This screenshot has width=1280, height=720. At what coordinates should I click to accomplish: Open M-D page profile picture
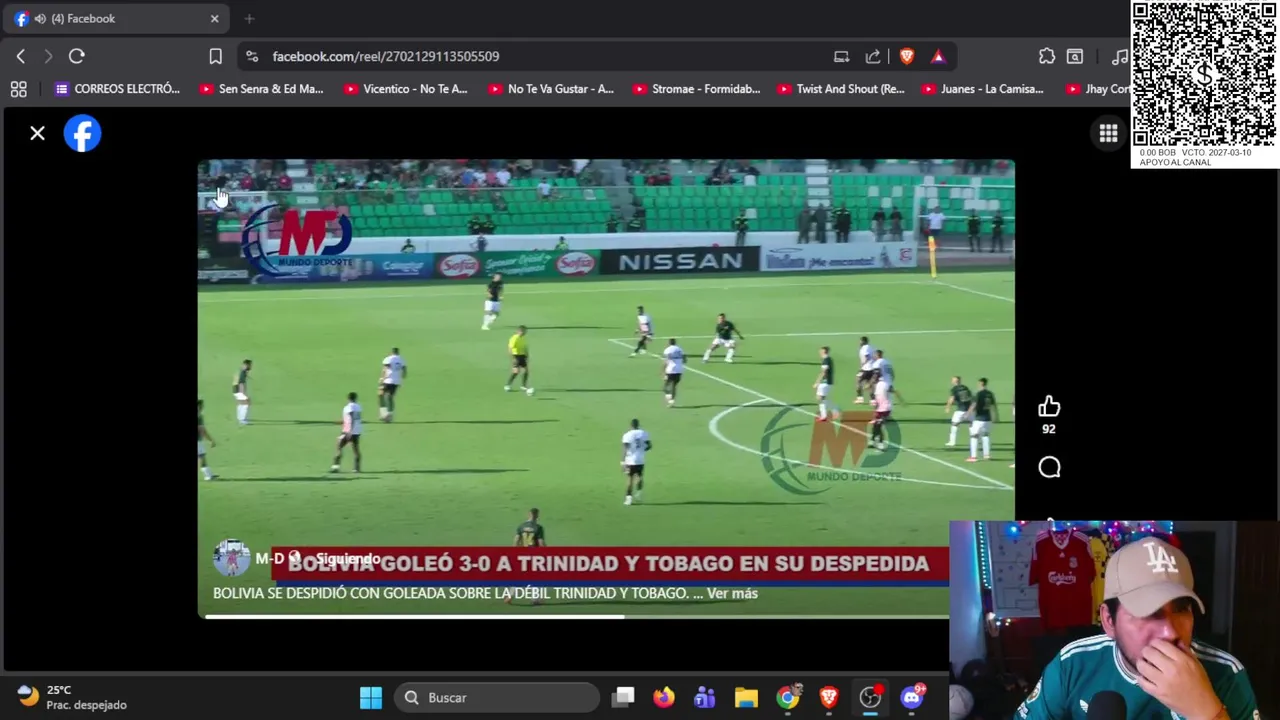[x=231, y=557]
